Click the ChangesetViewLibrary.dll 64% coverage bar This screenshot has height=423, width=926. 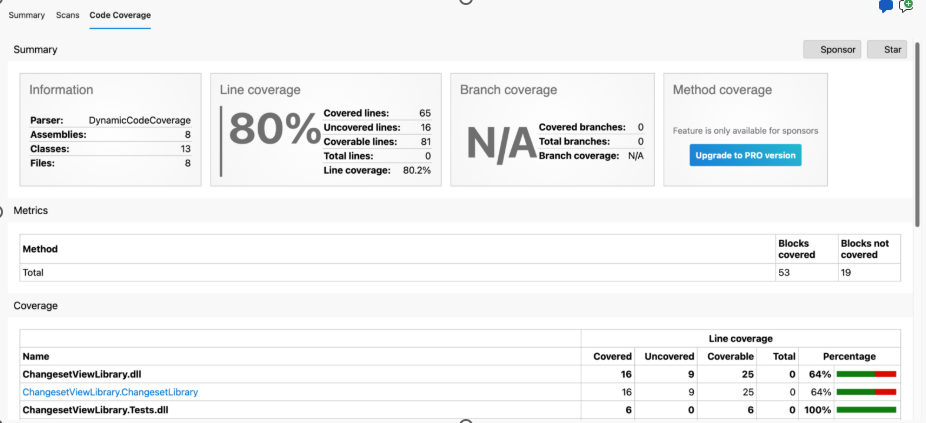click(866, 374)
